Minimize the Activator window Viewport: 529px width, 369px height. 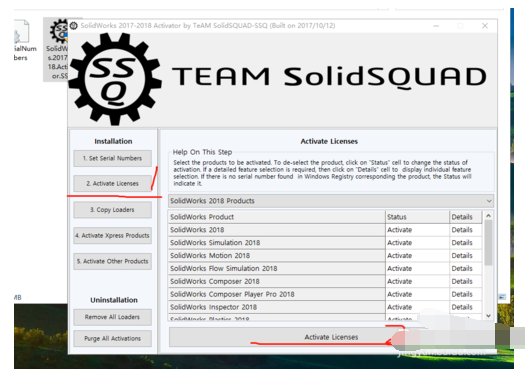tap(436, 26)
